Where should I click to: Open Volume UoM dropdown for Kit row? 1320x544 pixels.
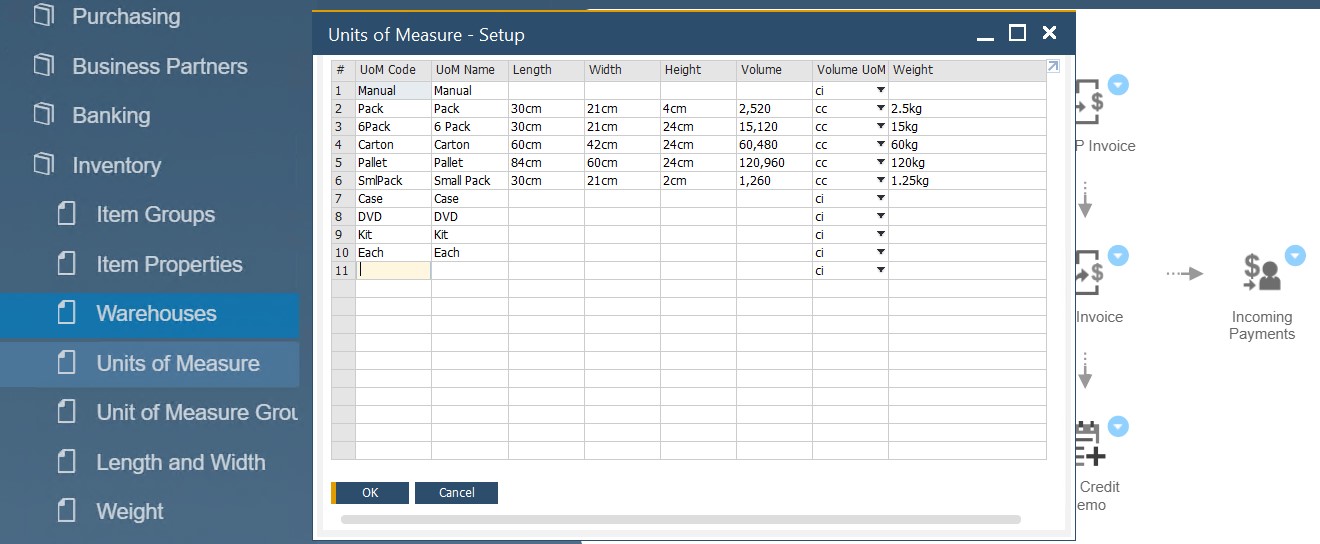coord(881,234)
